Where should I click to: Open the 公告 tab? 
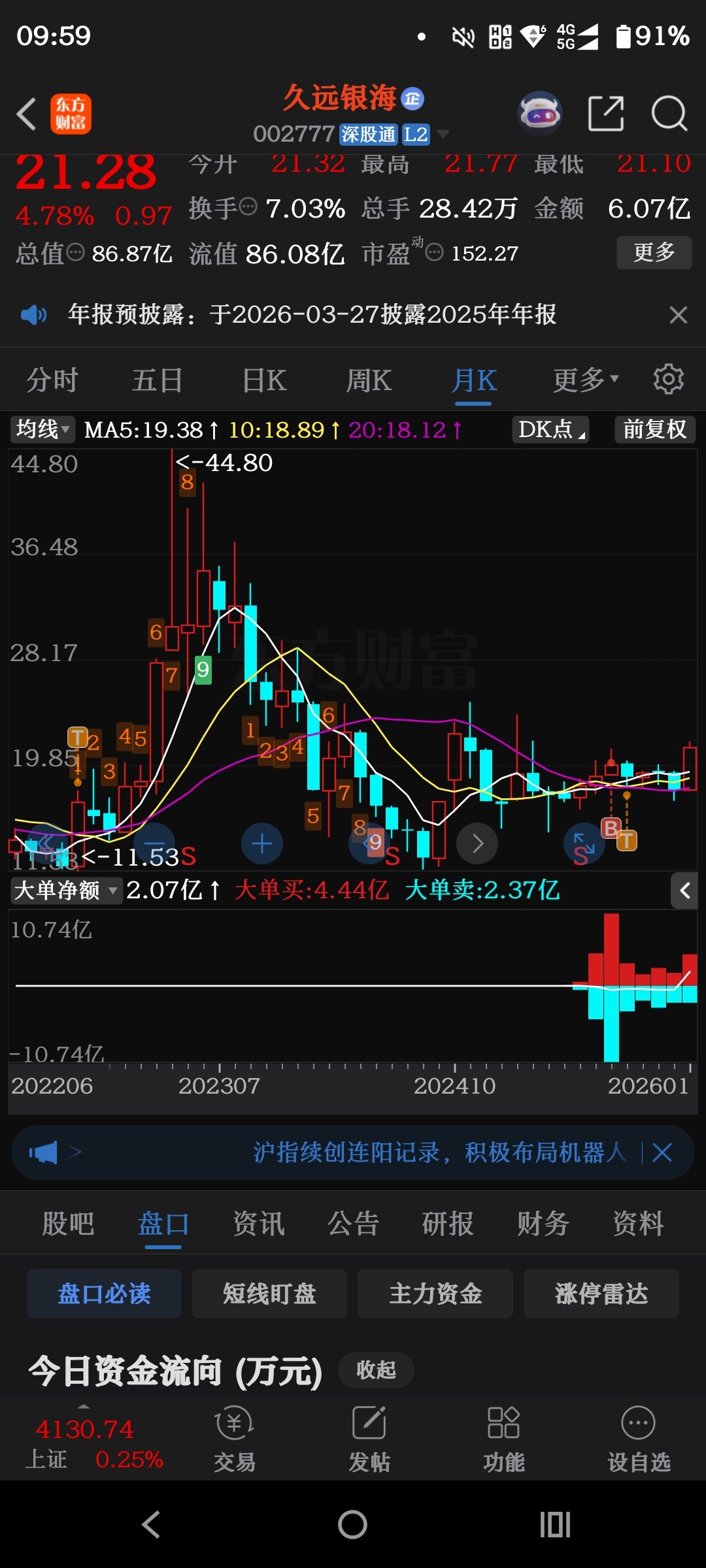pos(354,1224)
